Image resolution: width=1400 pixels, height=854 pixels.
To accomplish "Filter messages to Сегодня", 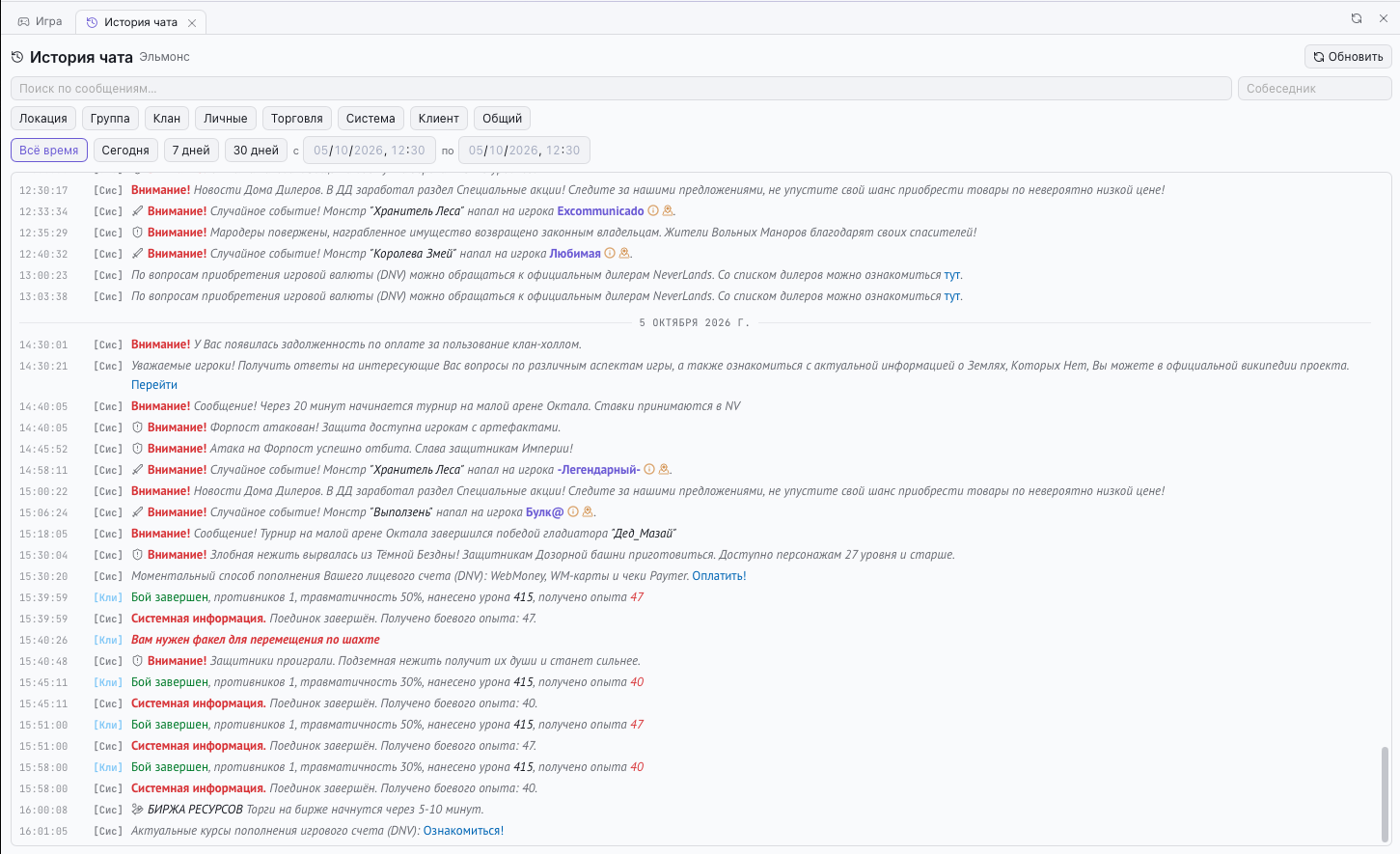I will click(125, 151).
